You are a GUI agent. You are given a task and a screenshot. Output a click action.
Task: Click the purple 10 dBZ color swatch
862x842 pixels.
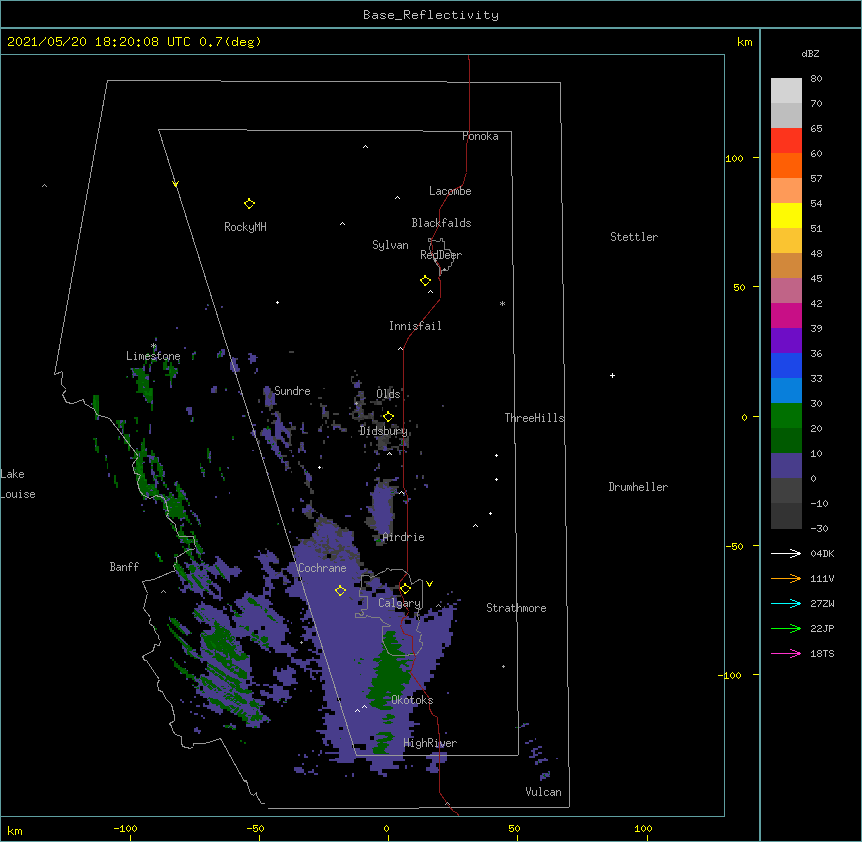(786, 466)
